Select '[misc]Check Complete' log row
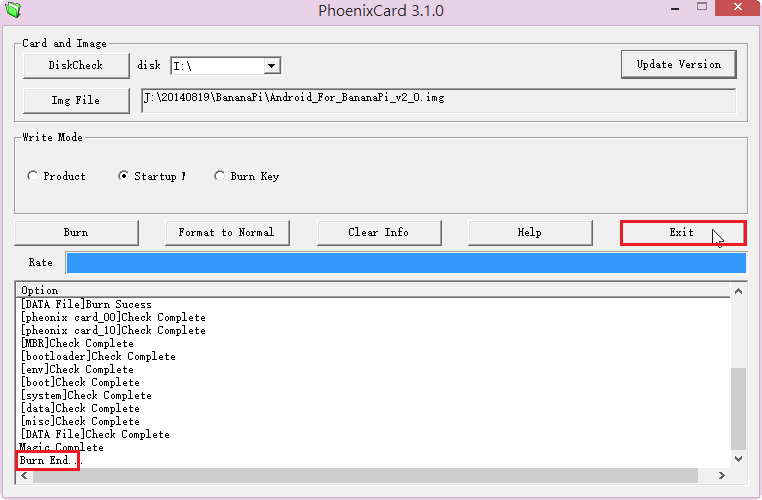This screenshot has height=500, width=762. point(80,422)
